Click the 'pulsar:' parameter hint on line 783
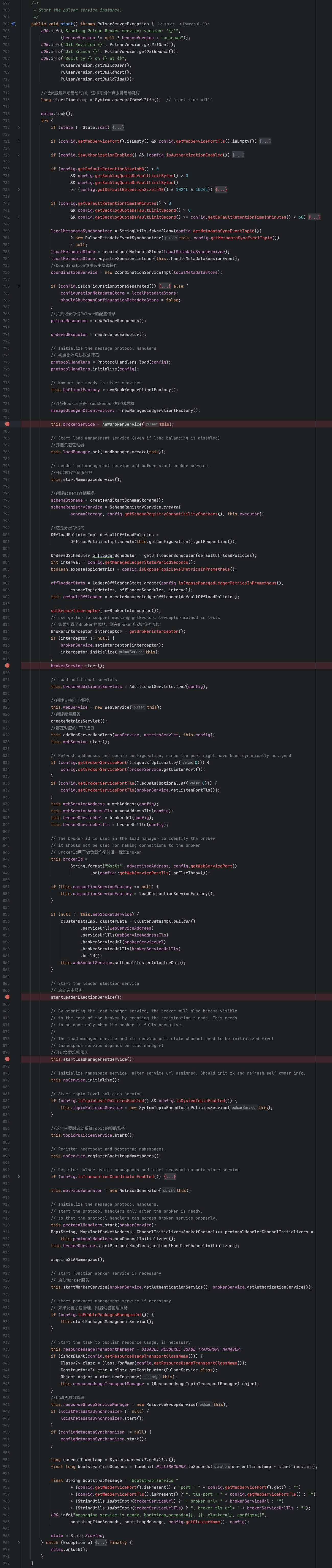Viewport: 332px width, 1568px height. pos(151,424)
